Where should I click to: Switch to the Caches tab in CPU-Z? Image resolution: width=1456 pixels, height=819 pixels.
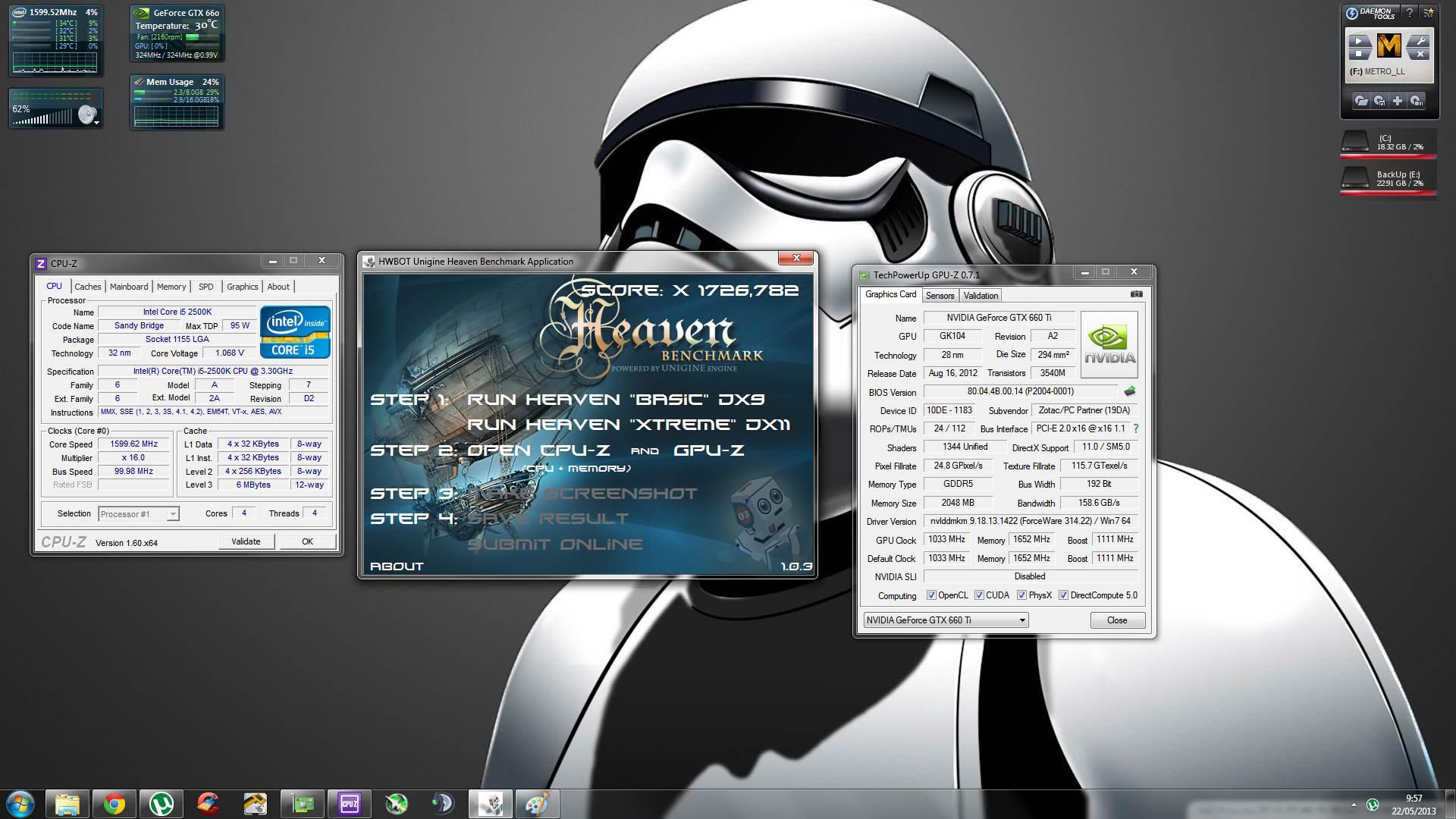point(88,287)
